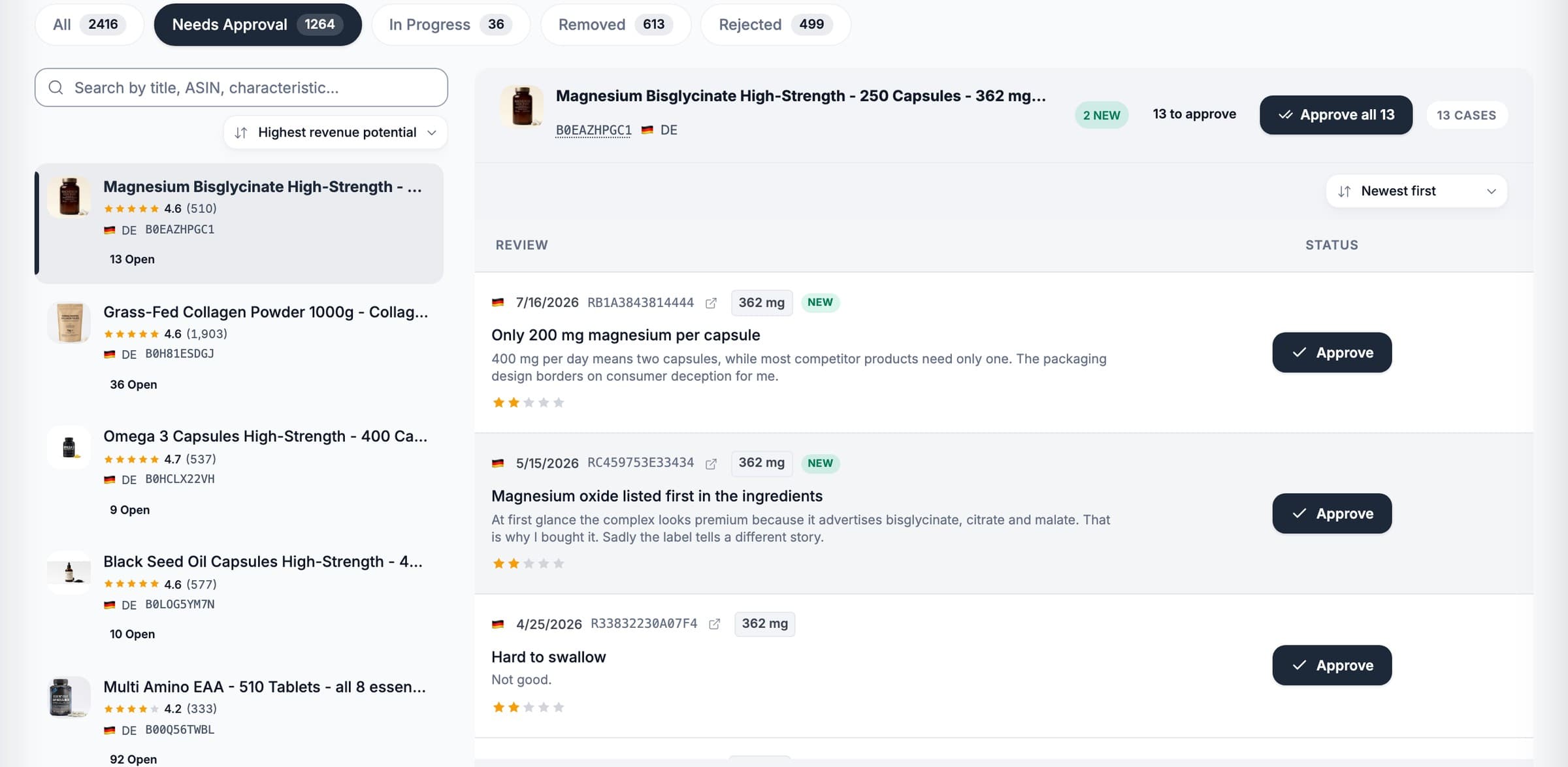
Task: Click '10 Open' under Black Seed Oil
Action: [x=132, y=634]
